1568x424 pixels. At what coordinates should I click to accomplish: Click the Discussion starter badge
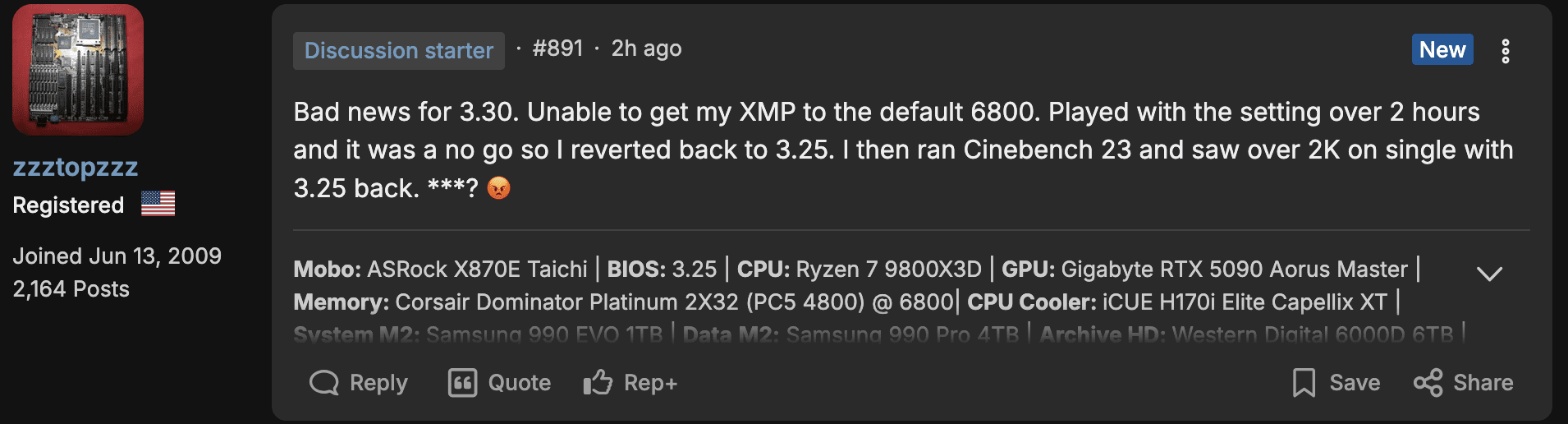coord(399,51)
